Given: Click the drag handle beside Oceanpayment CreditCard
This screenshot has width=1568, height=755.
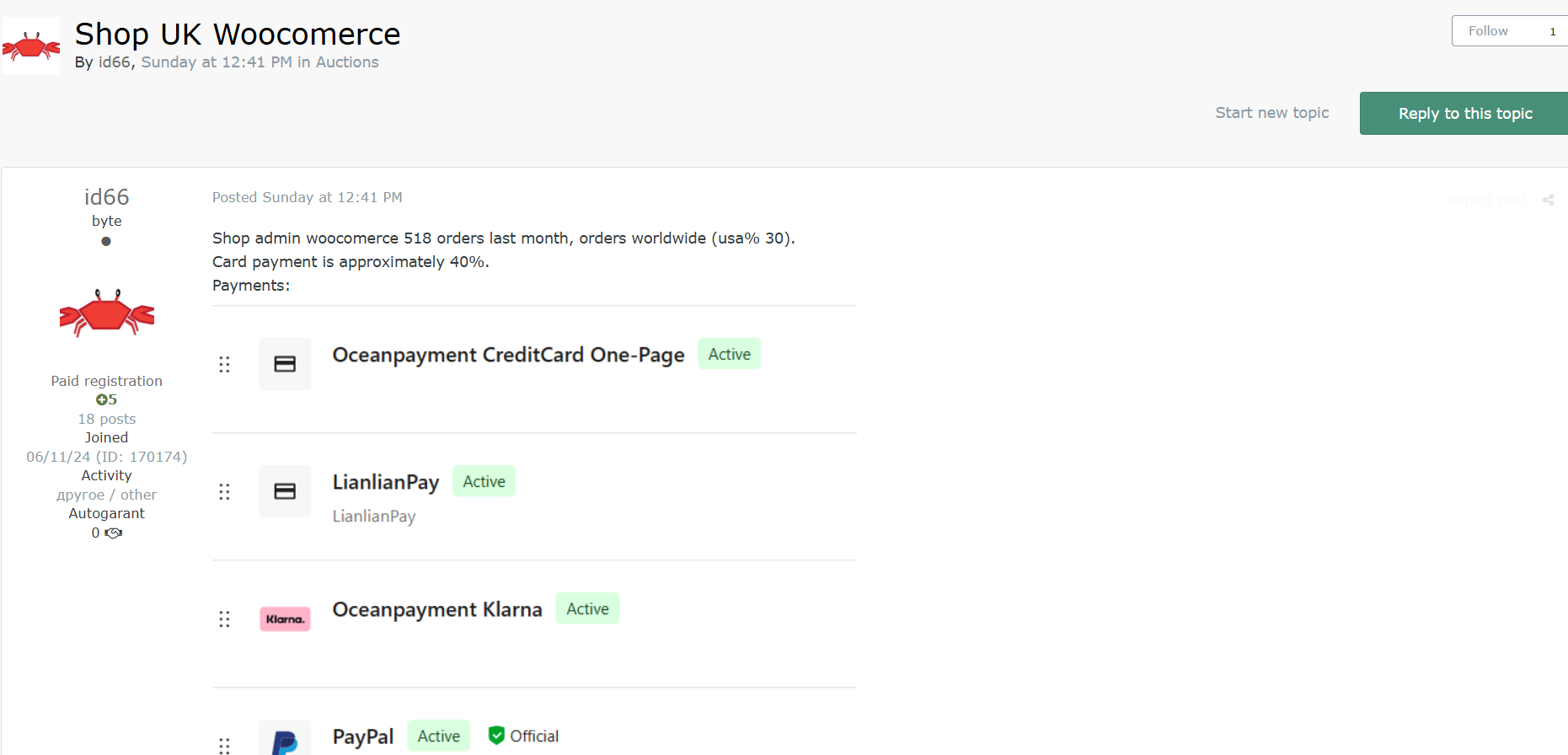Looking at the screenshot, I should [224, 364].
